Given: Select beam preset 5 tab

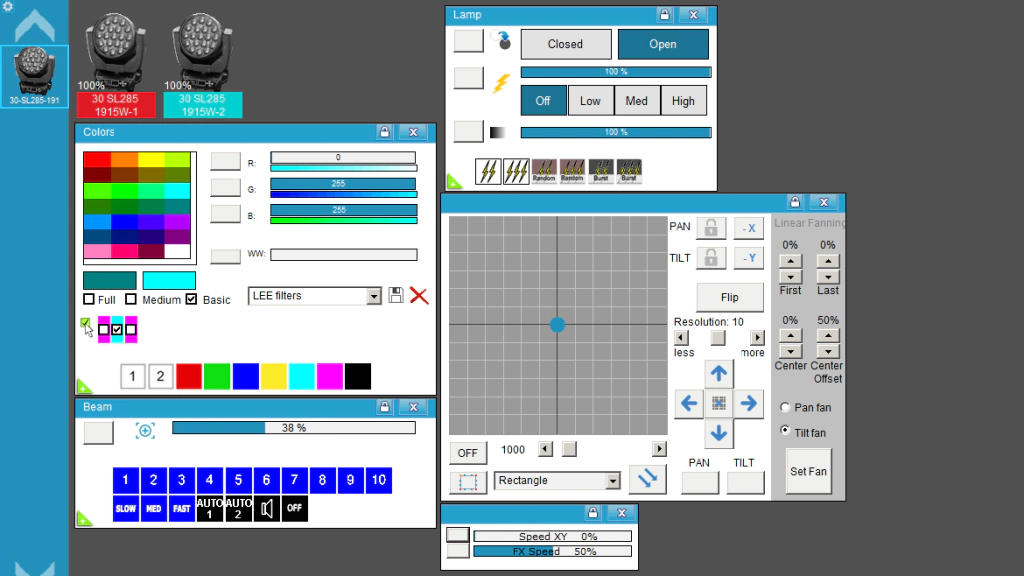Looking at the screenshot, I should point(238,480).
